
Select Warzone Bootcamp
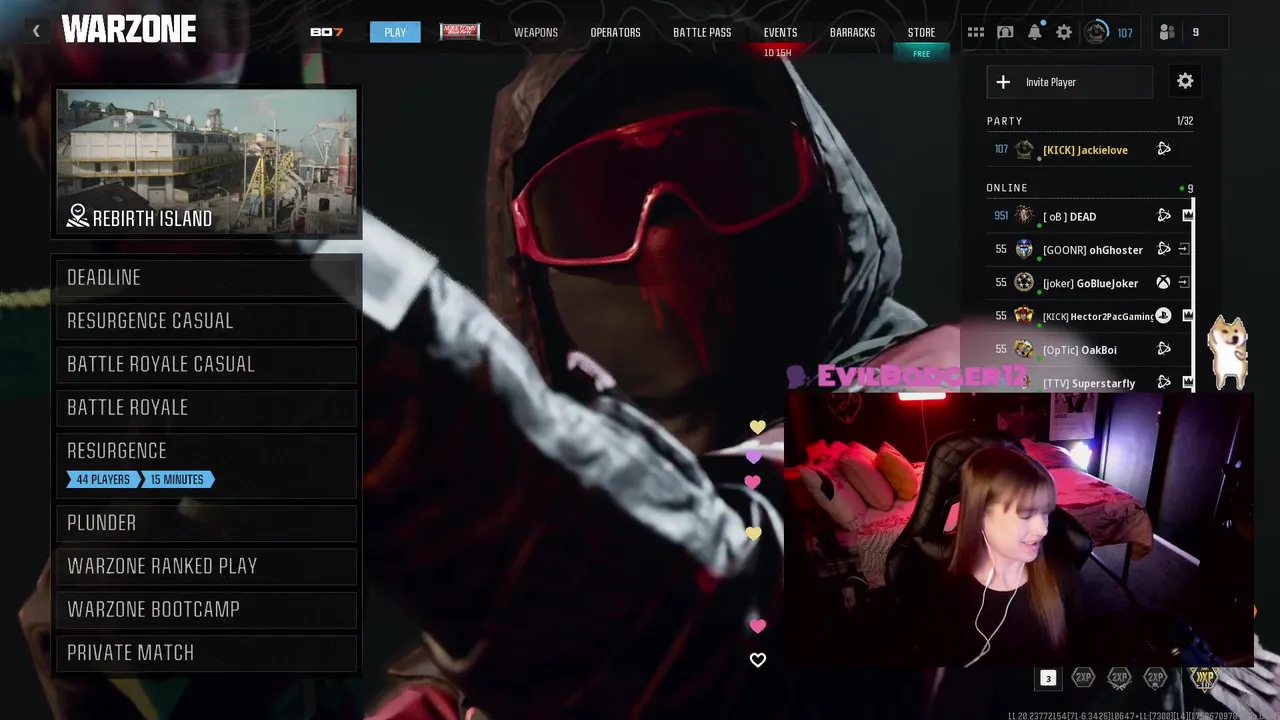pyautogui.click(x=207, y=609)
